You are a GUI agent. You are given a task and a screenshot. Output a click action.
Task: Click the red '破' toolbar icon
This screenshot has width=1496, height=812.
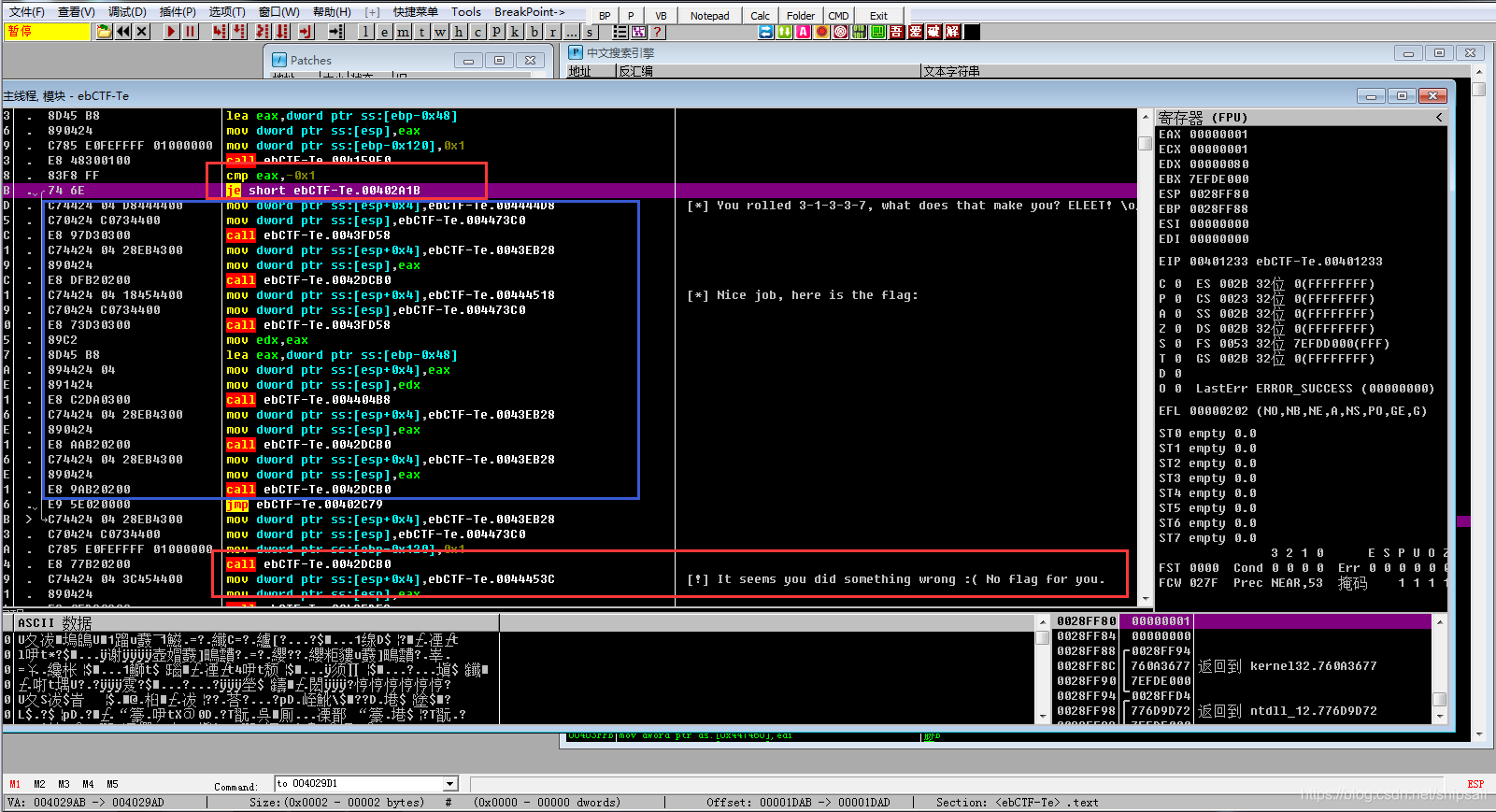(933, 32)
